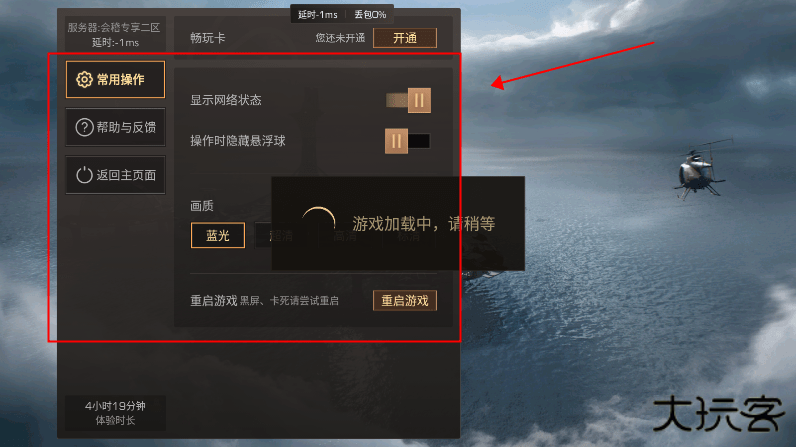Click the 服务器 server info panel
The image size is (796, 447).
coord(115,35)
